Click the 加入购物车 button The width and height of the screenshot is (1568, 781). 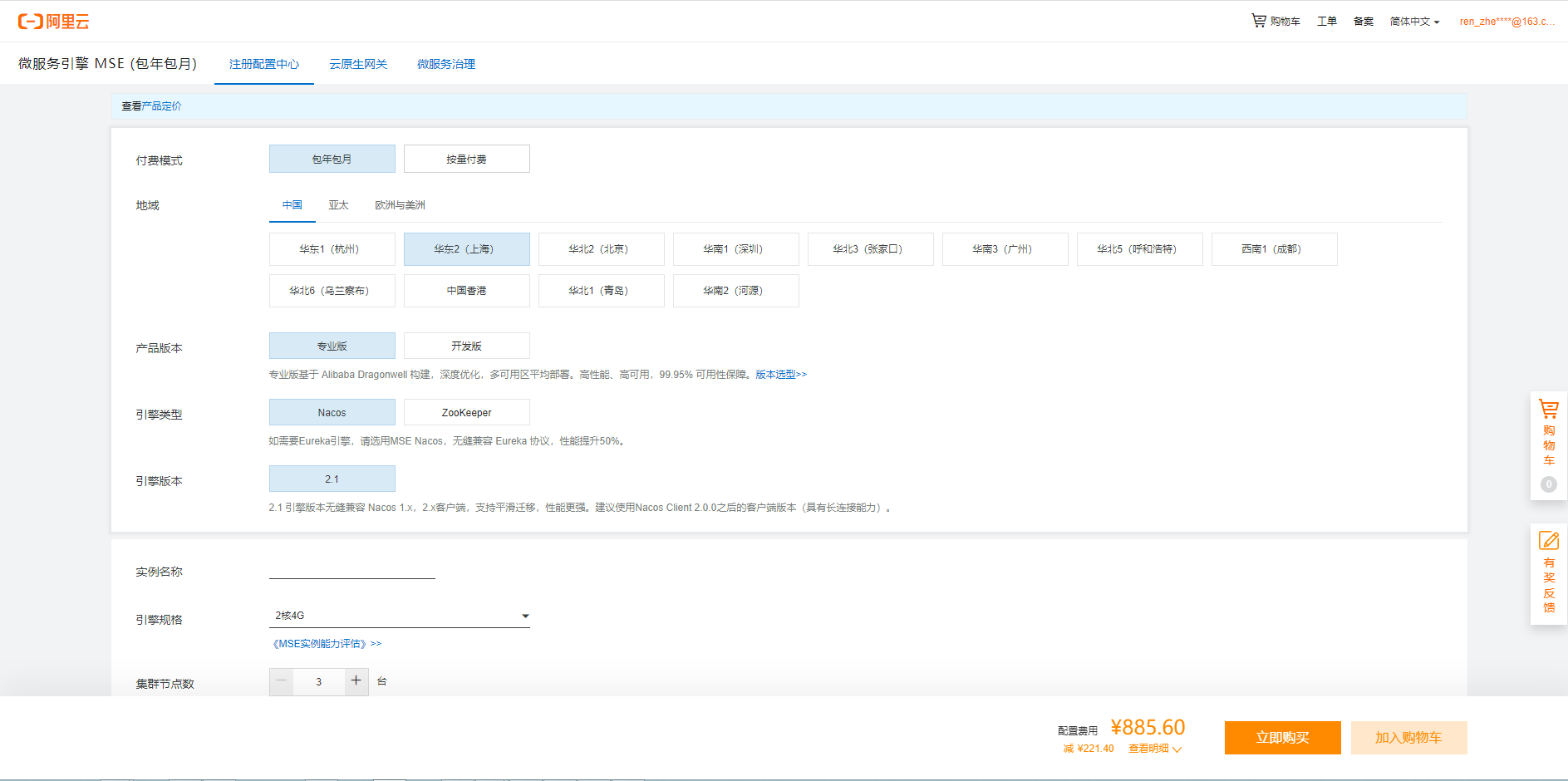point(1408,738)
